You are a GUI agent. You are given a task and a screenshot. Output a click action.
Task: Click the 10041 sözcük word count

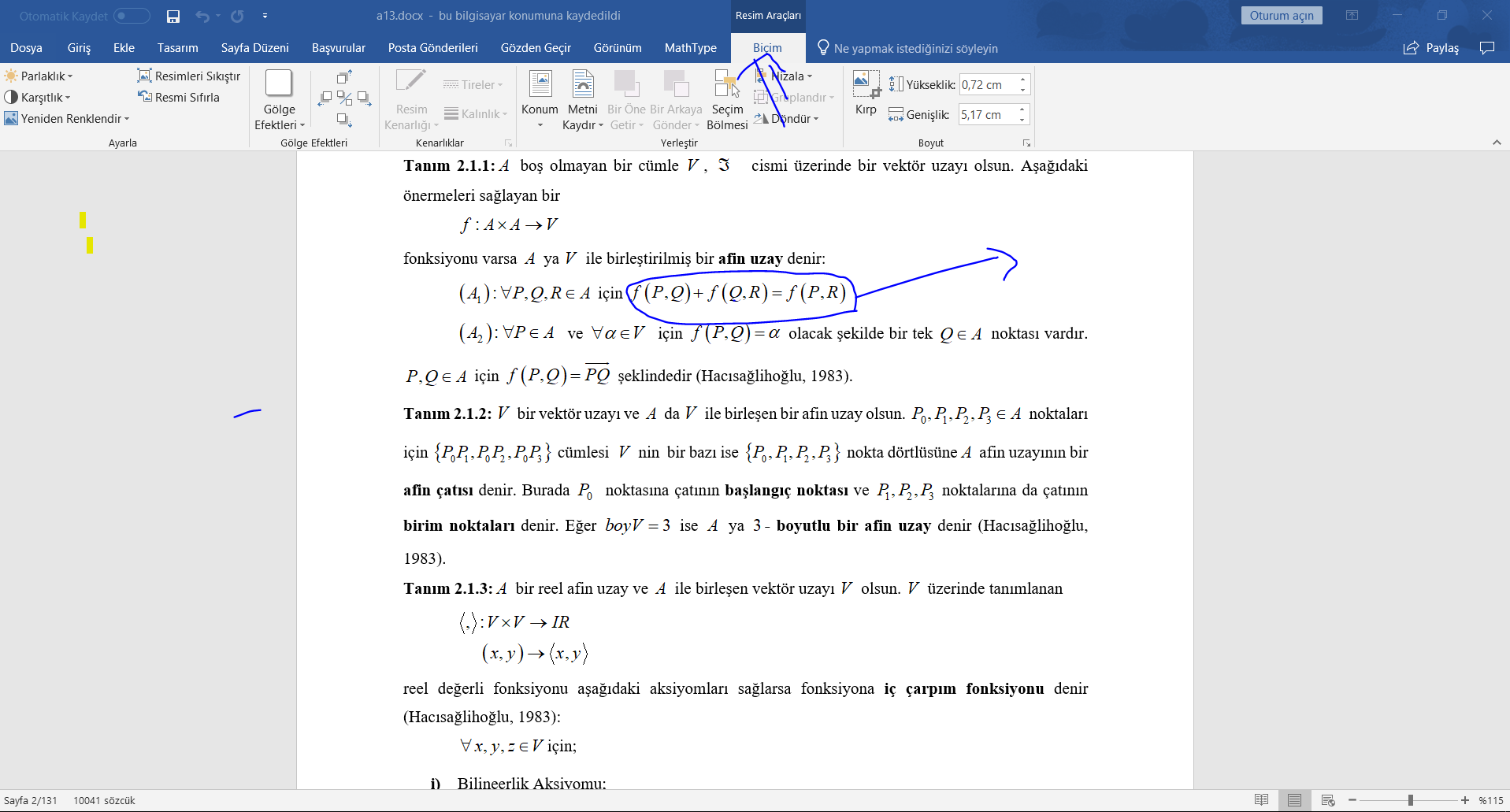tap(104, 800)
